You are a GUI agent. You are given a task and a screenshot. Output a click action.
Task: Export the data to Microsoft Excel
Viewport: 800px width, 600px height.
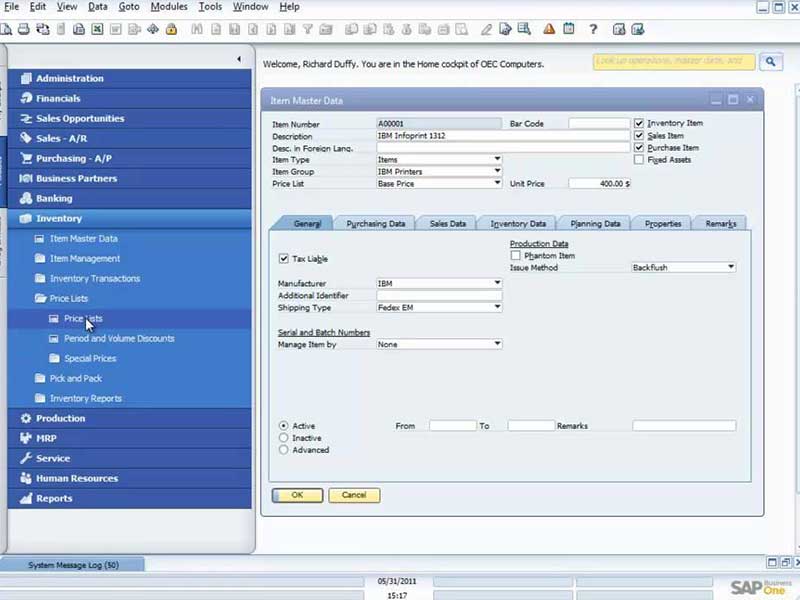point(97,29)
